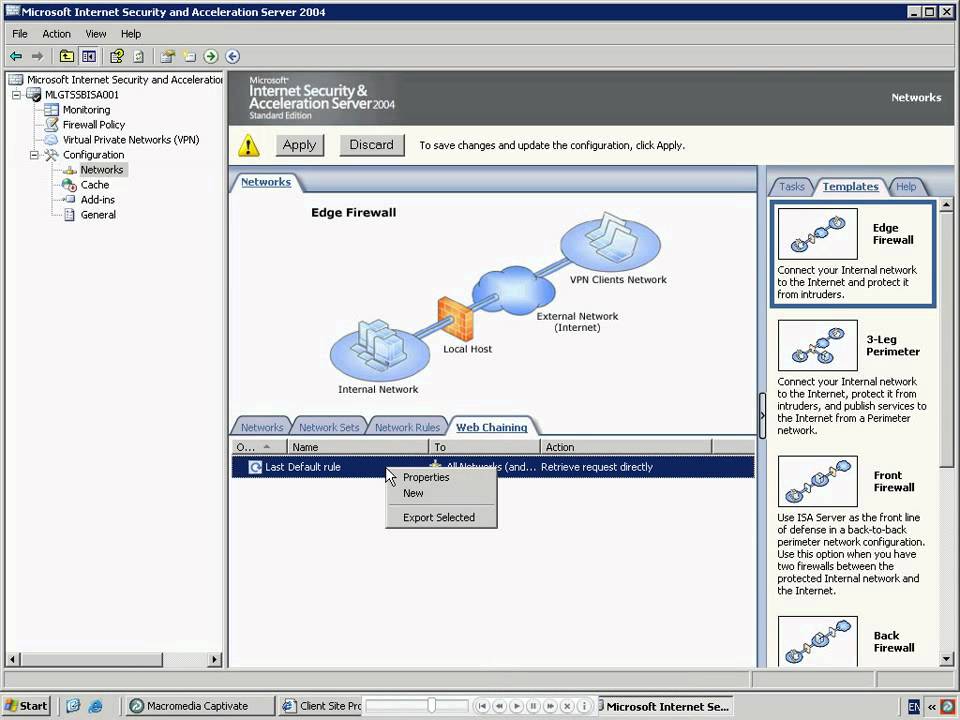This screenshot has height=720, width=960.
Task: Toggle the Show/Hide Console Tree icon
Action: 89,56
